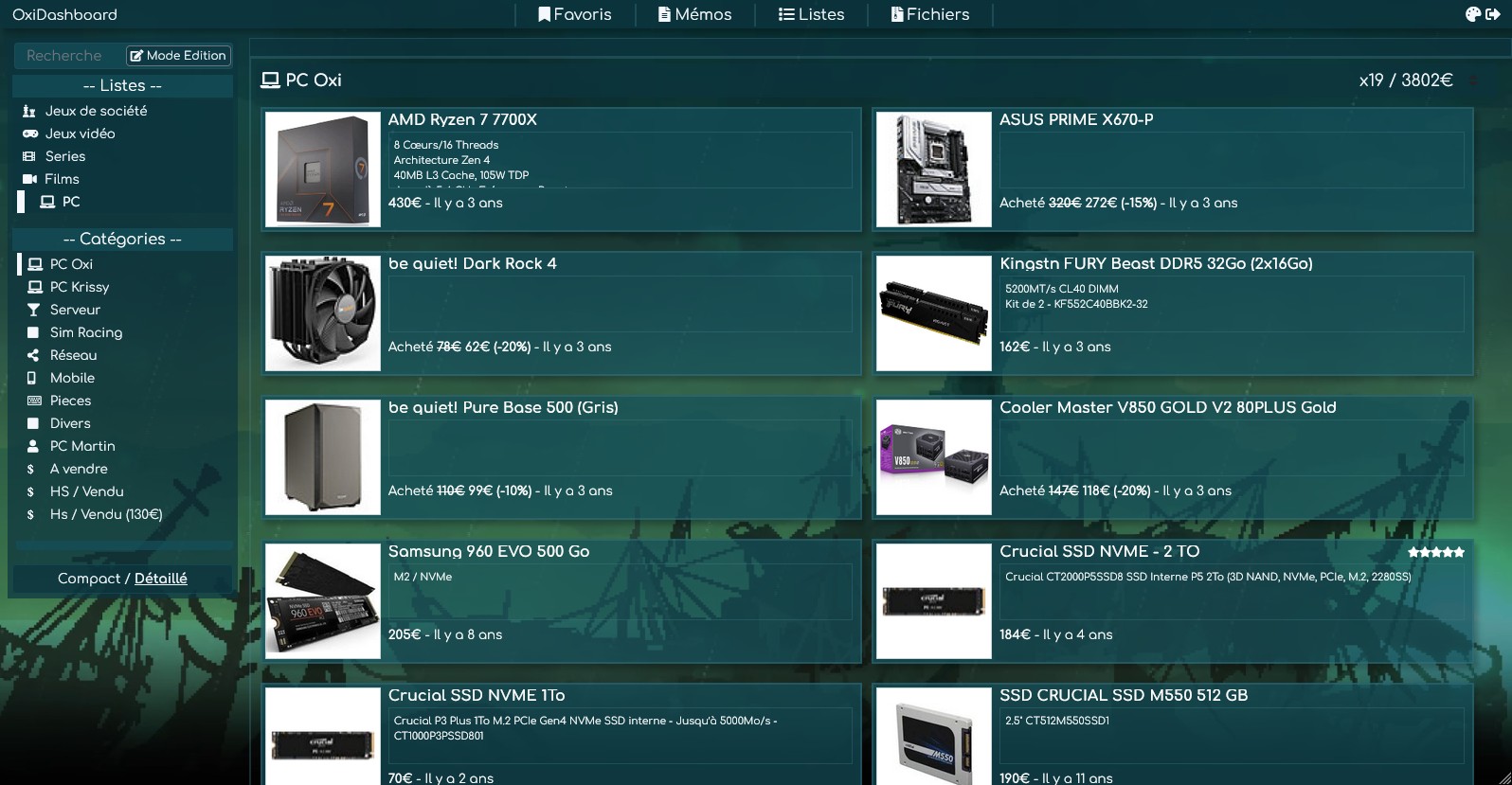Collapse the Listes section header
Screen dimensions: 1512x785
click(122, 85)
